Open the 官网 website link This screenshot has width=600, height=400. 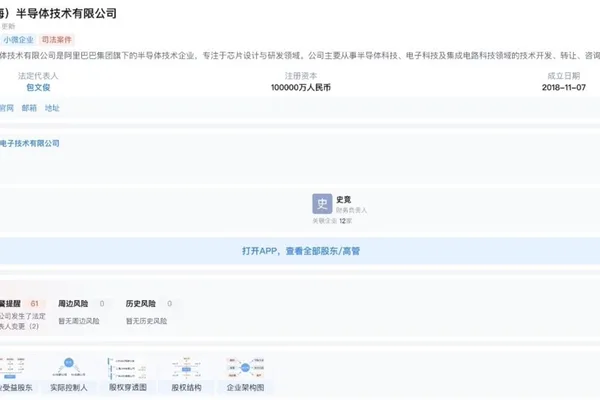7,108
